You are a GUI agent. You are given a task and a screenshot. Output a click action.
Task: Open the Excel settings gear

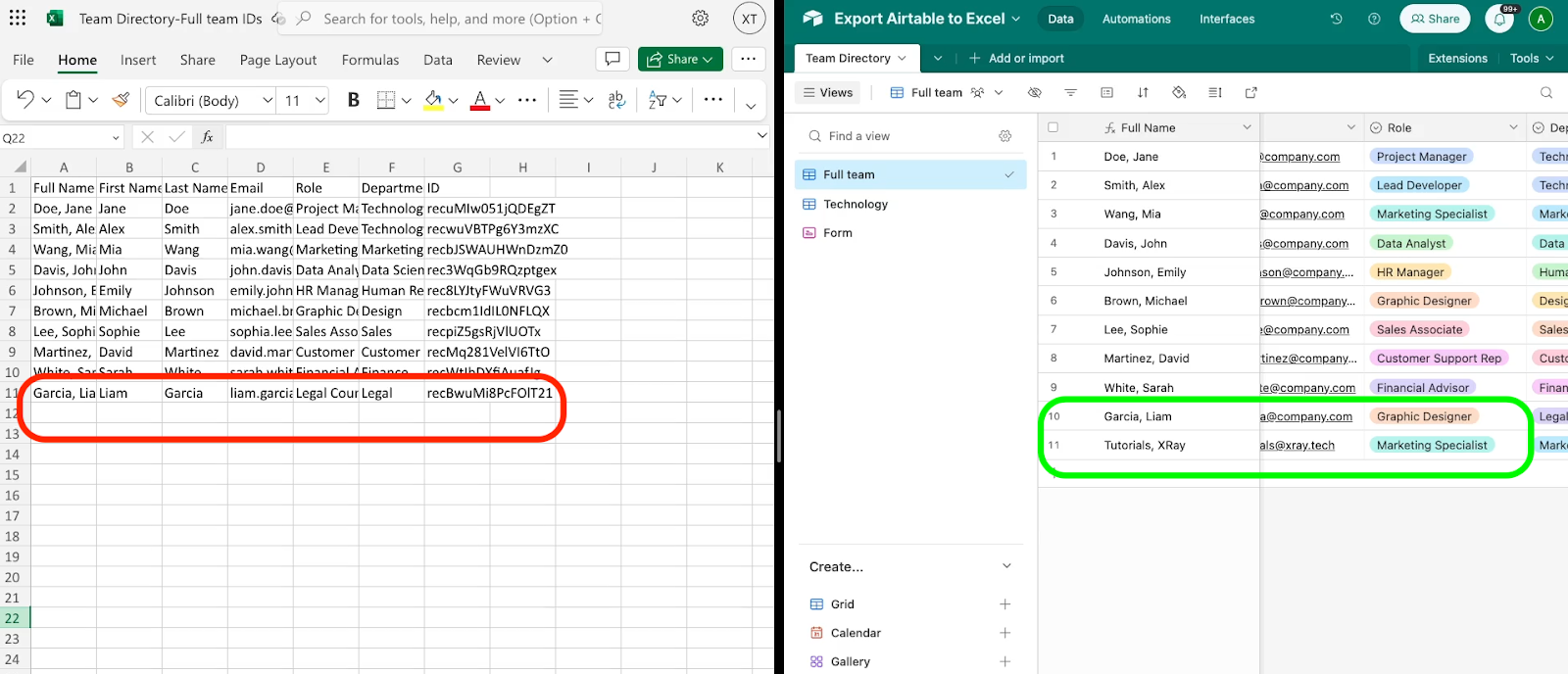coord(701,18)
